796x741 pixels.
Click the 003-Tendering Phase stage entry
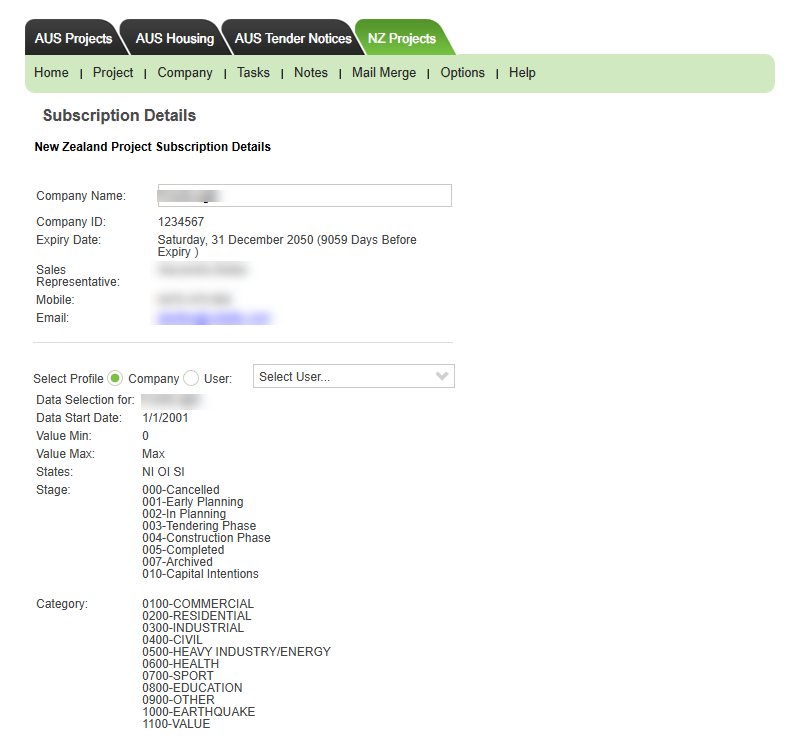tap(199, 526)
